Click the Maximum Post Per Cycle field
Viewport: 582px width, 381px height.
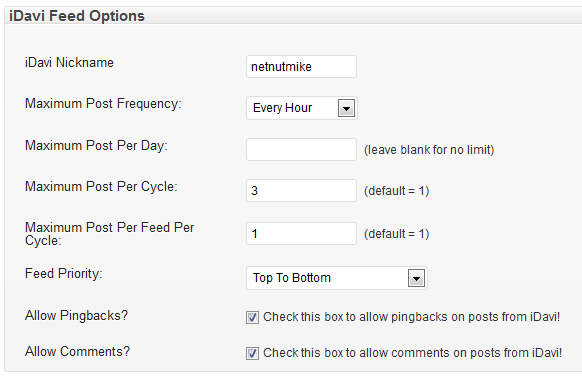tap(301, 190)
